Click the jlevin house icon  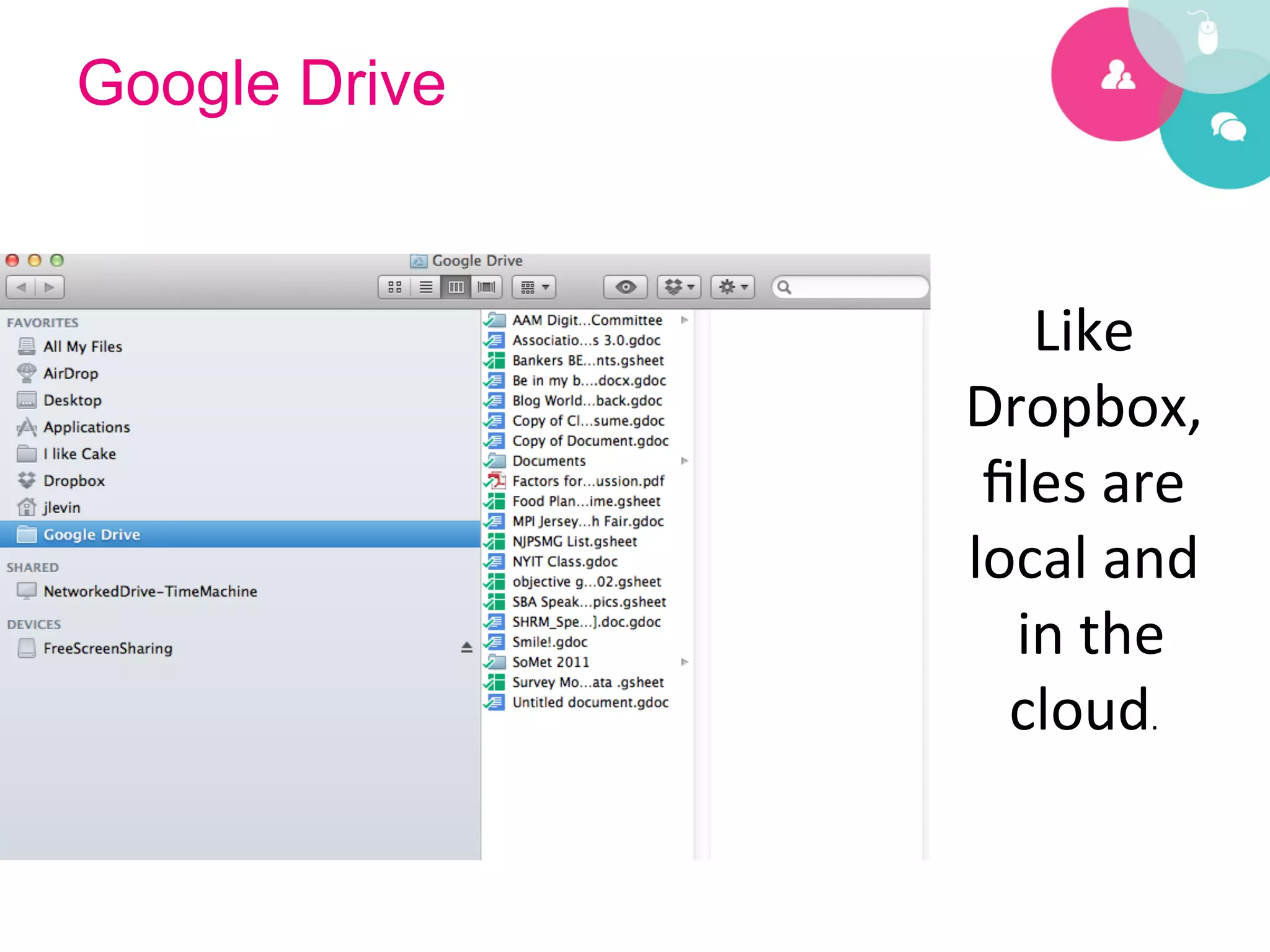[27, 507]
